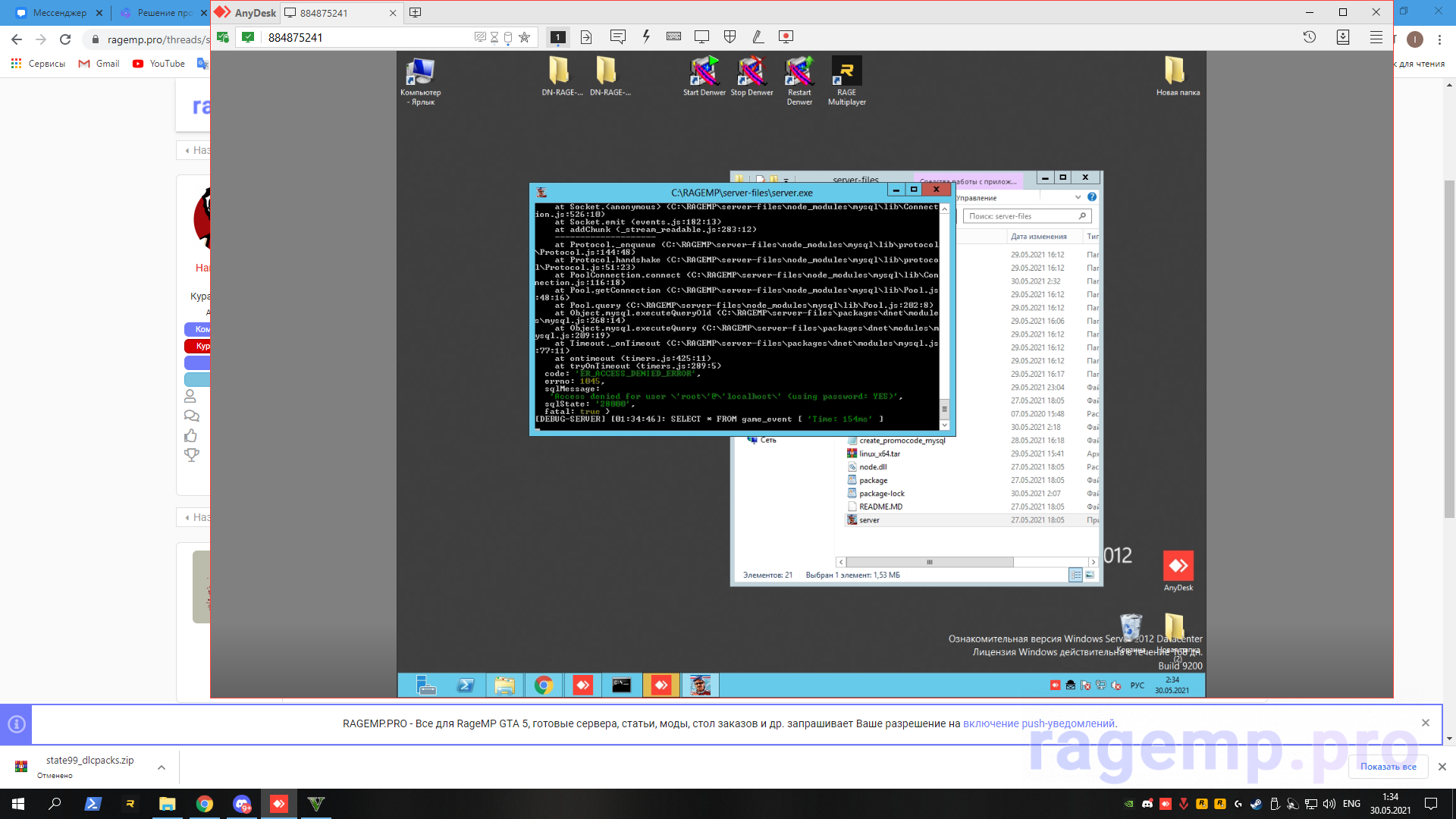This screenshot has width=1456, height=819.
Task: Click search field Поиск: server-files
Action: [x=1028, y=216]
